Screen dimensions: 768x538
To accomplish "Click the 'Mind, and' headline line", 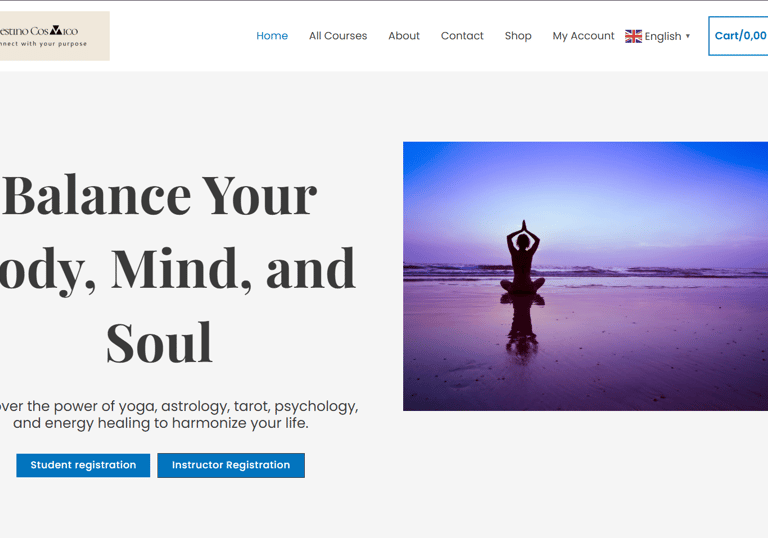I will pyautogui.click(x=233, y=269).
